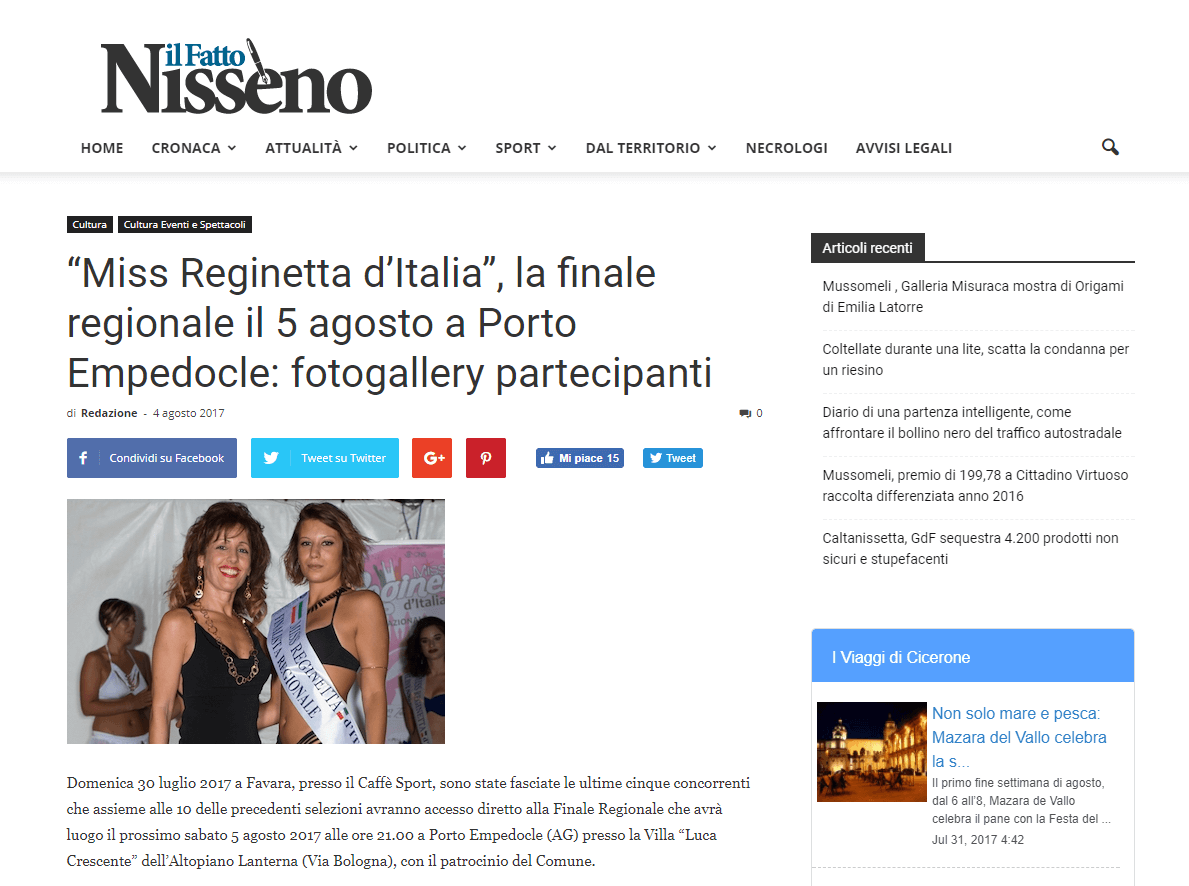
Task: Open the Redazione author link
Action: [x=109, y=413]
